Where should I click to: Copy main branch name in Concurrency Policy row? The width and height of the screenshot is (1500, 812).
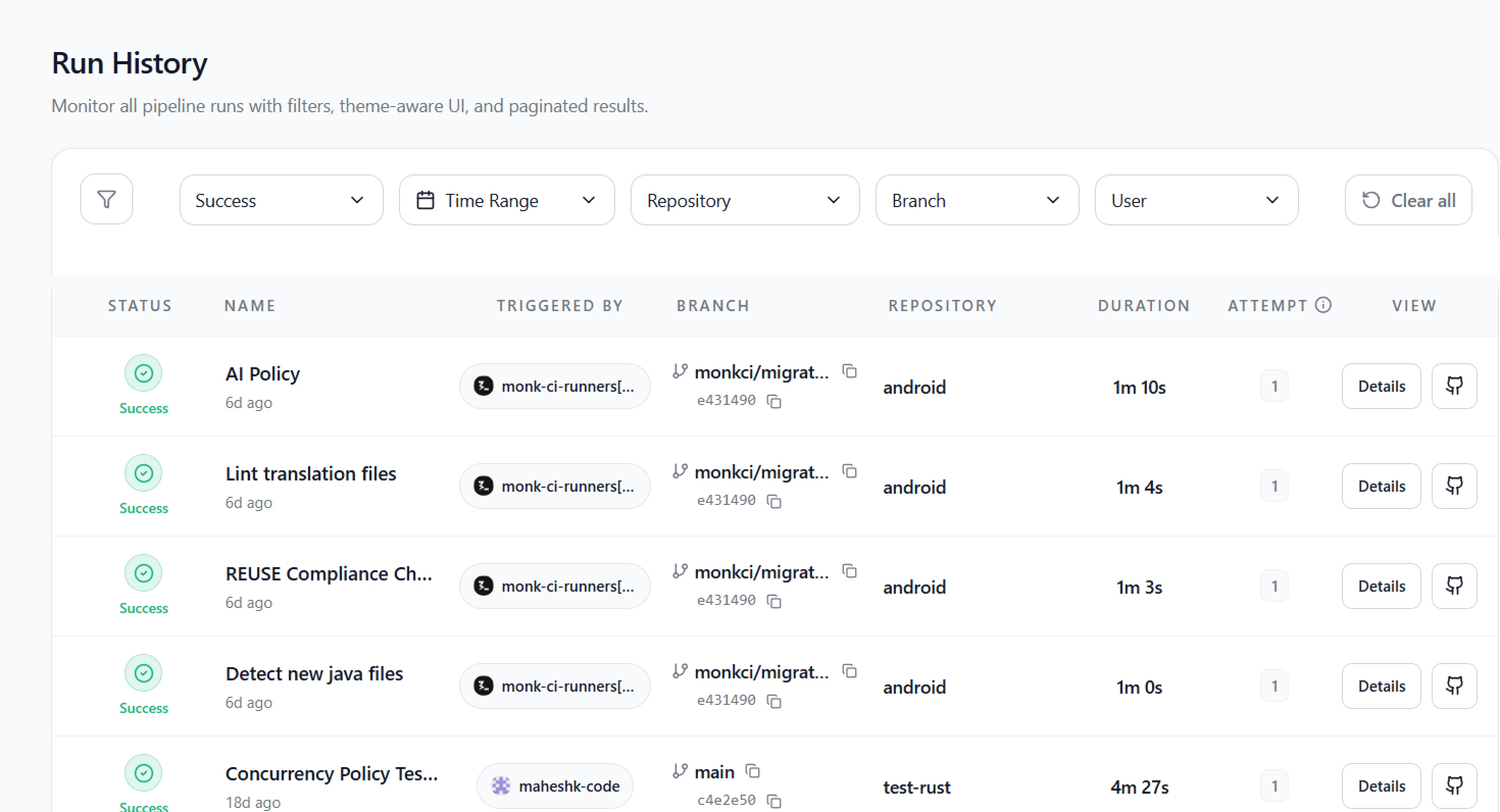coord(753,771)
